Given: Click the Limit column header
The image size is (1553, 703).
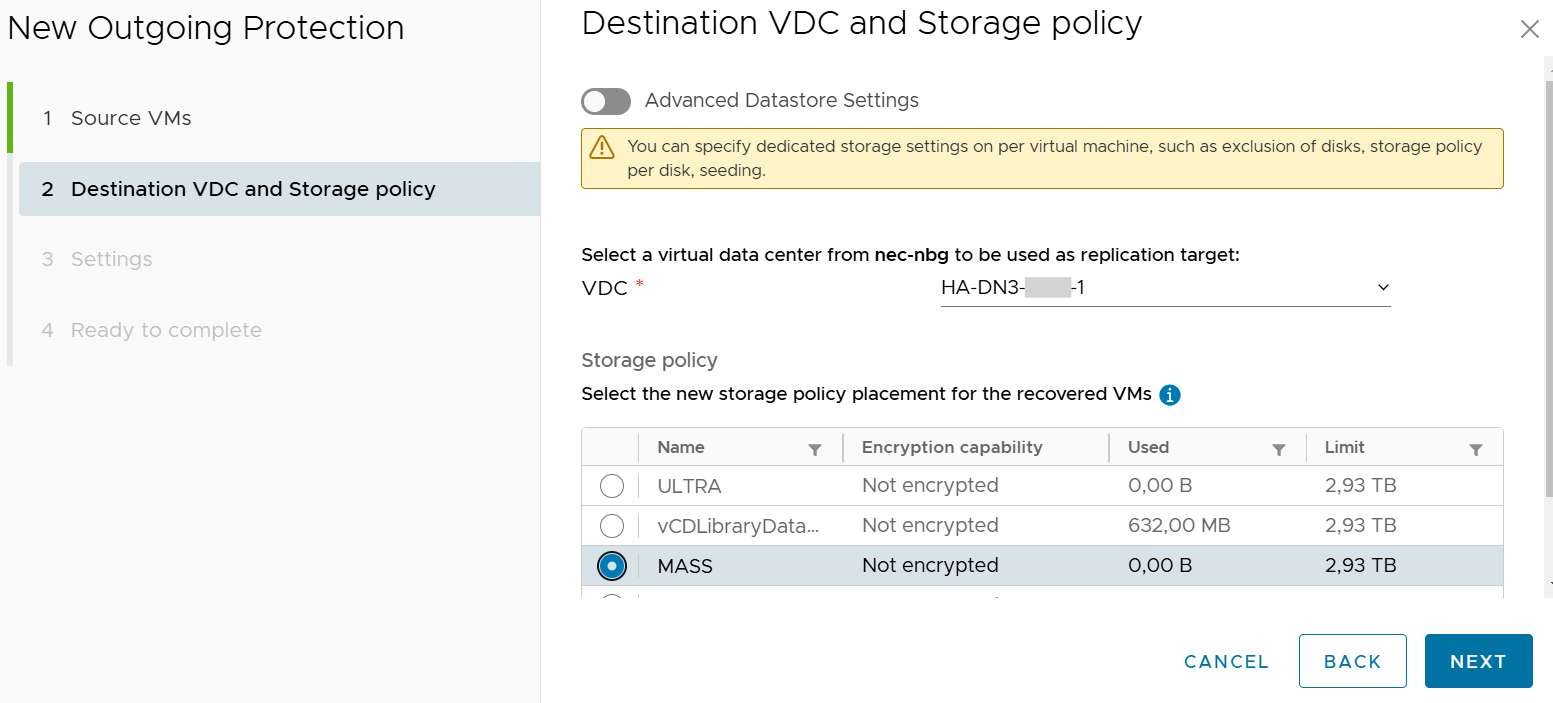Looking at the screenshot, I should pos(1344,447).
